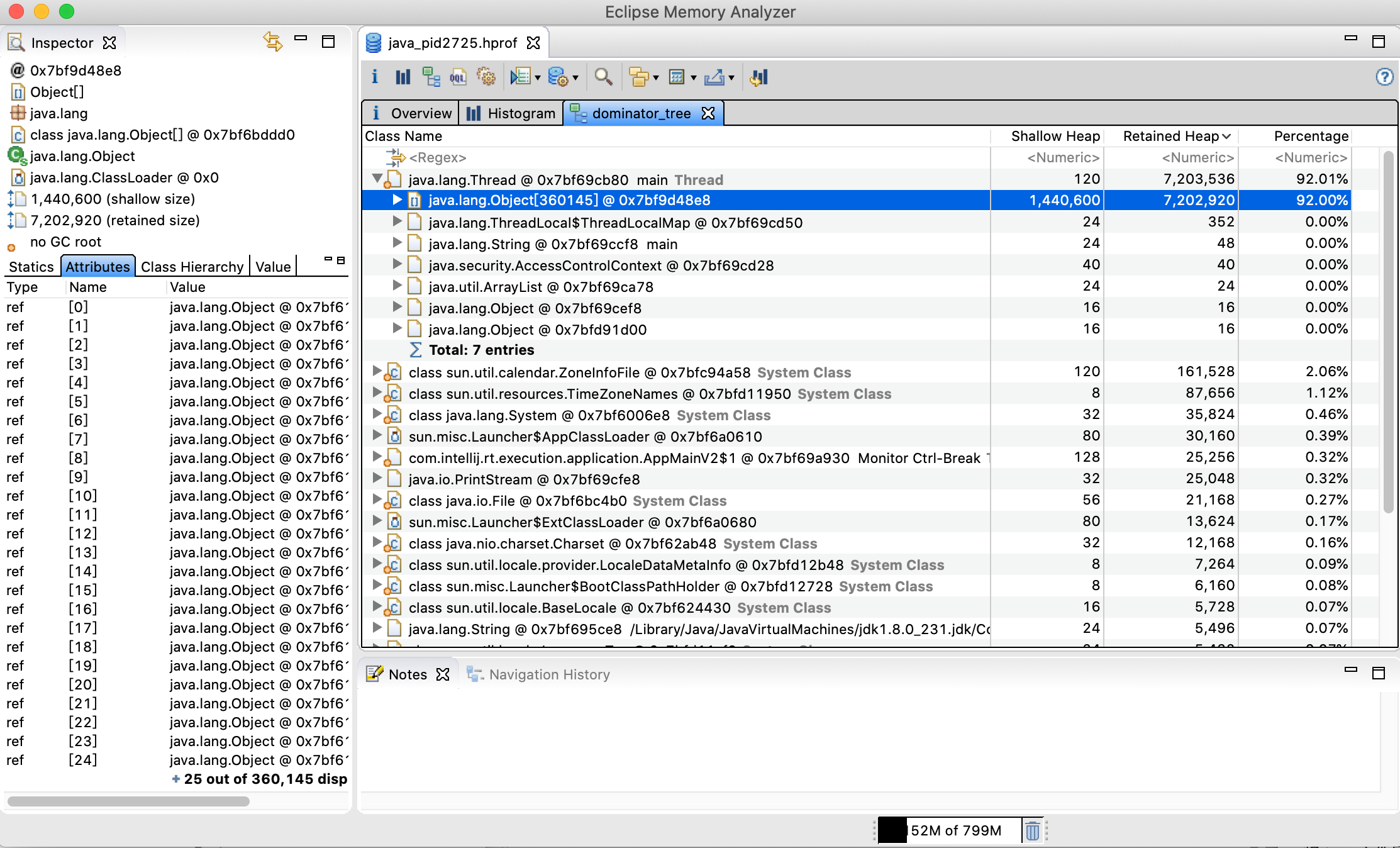Run garbage collector via trash icon

[x=1032, y=830]
